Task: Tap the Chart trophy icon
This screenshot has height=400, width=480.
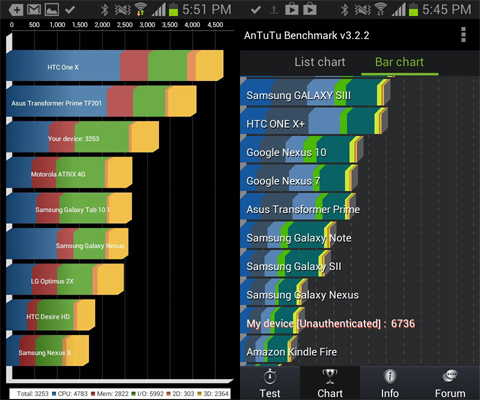Action: point(330,377)
